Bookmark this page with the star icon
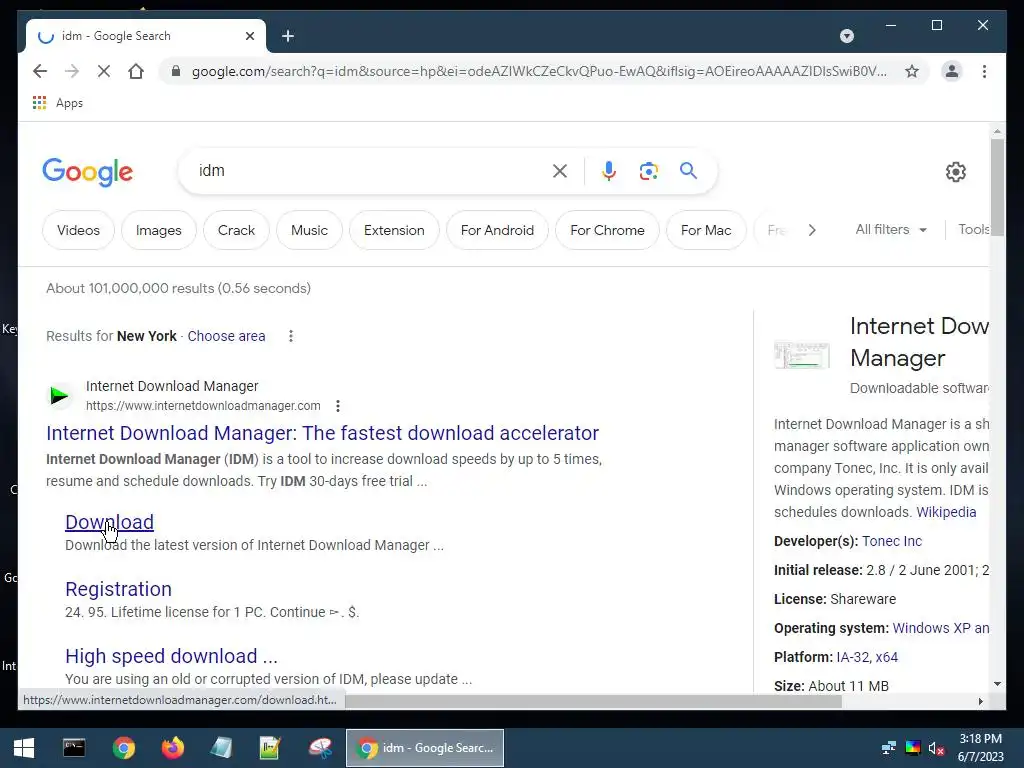Image resolution: width=1024 pixels, height=768 pixels. pyautogui.click(x=912, y=71)
